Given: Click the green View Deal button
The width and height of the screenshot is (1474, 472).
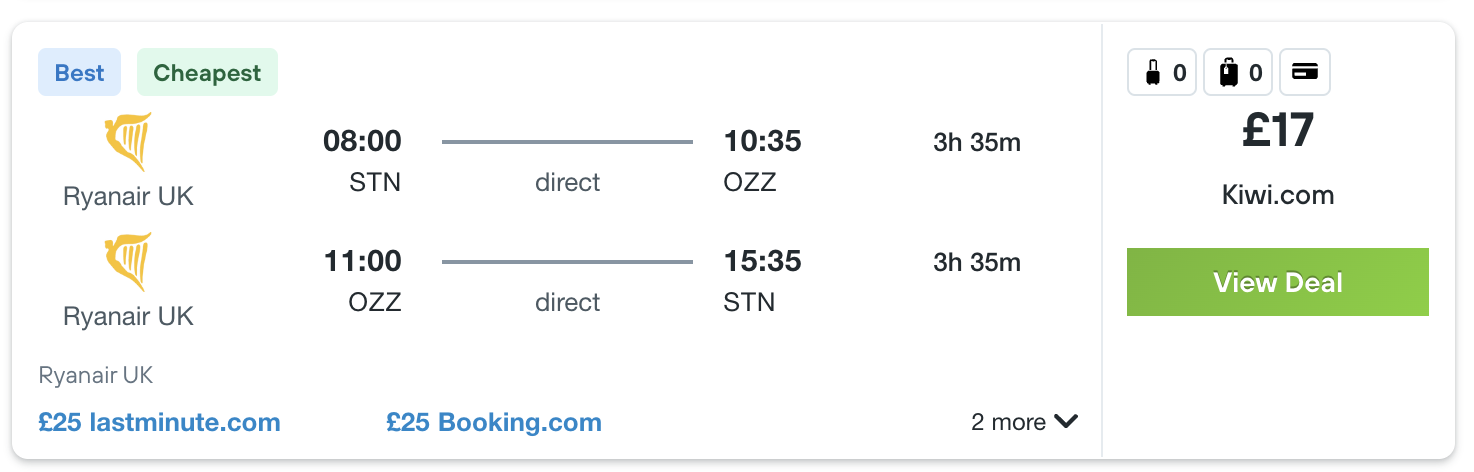Looking at the screenshot, I should point(1278,282).
